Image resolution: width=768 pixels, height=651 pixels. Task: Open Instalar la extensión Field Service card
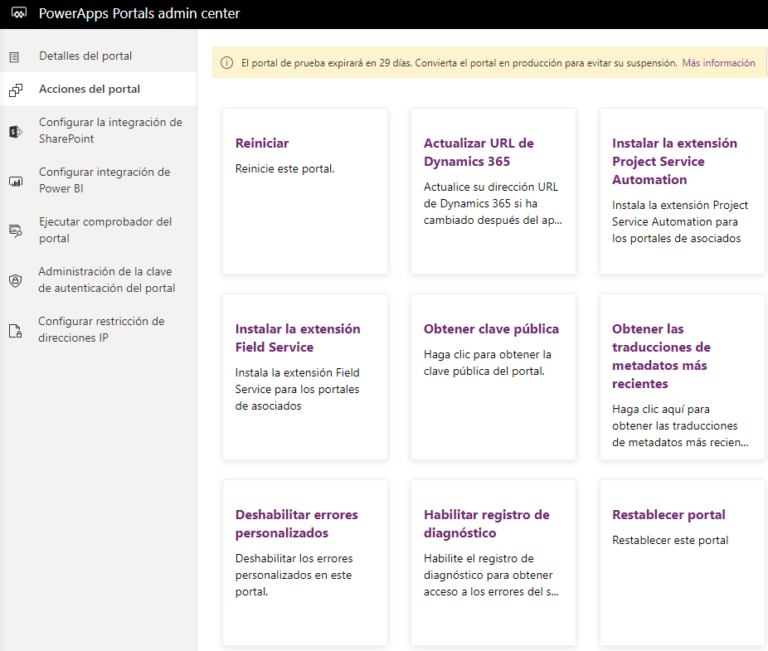(305, 377)
